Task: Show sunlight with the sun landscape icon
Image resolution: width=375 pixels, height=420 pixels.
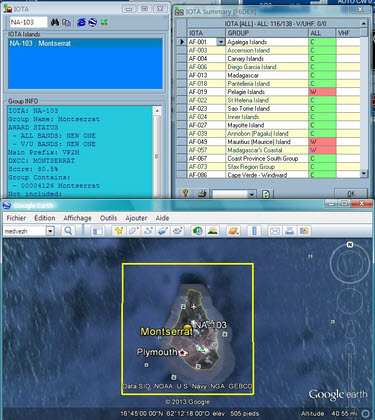Action: click(x=213, y=231)
